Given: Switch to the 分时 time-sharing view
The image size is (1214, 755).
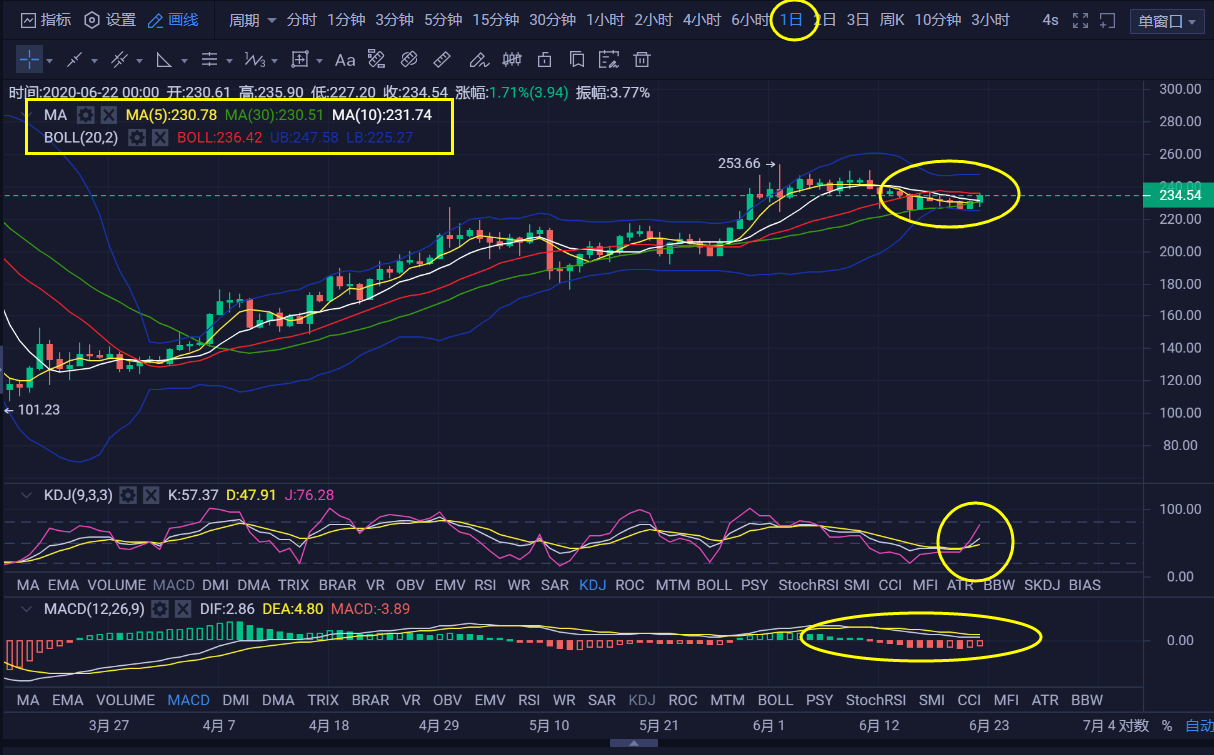Looking at the screenshot, I should coord(301,20).
